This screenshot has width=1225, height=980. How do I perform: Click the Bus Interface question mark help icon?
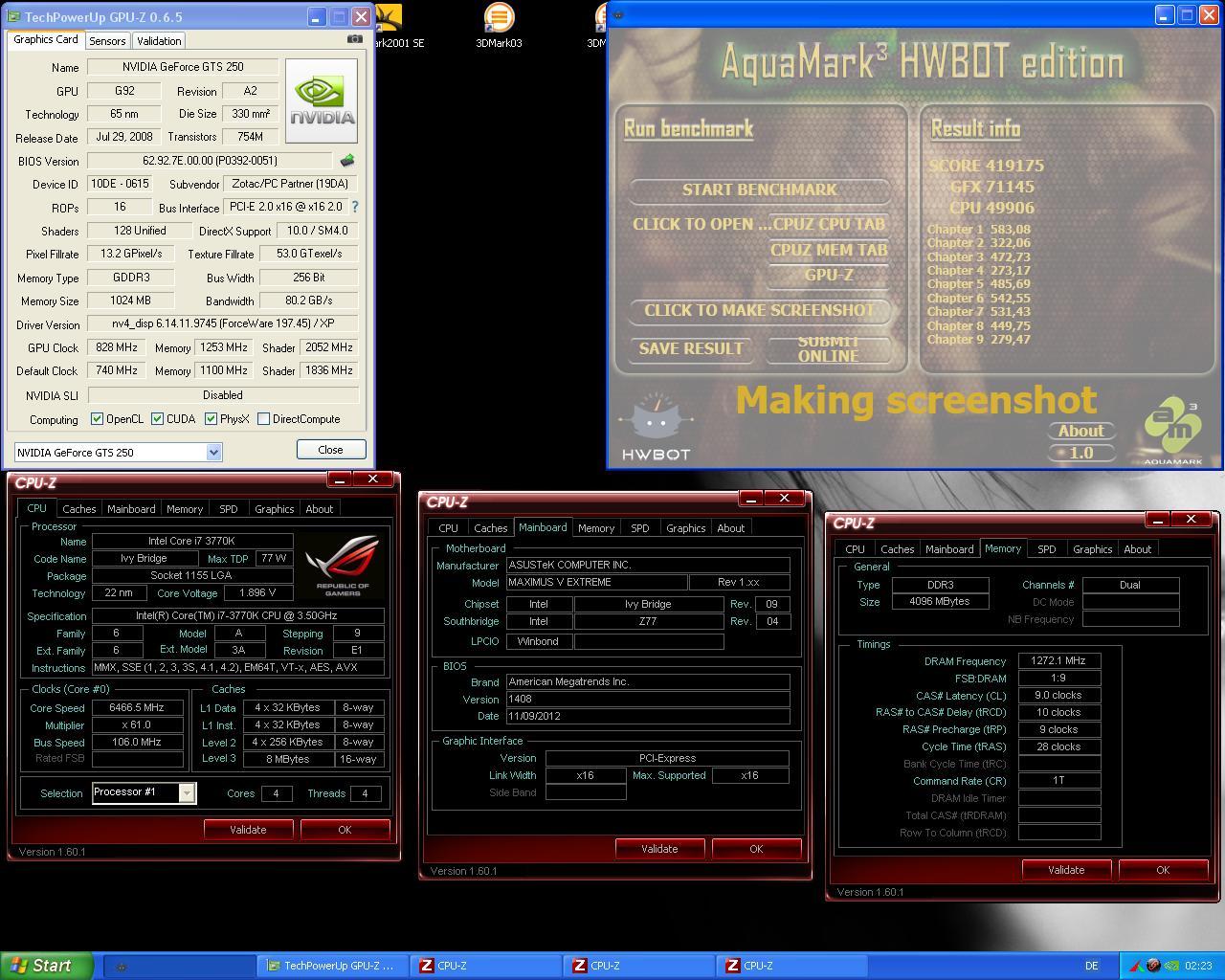[x=355, y=207]
